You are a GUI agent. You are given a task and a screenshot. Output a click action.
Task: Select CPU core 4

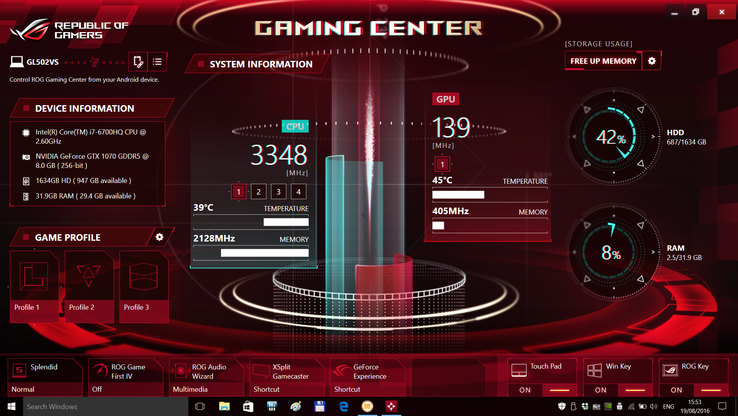point(298,192)
